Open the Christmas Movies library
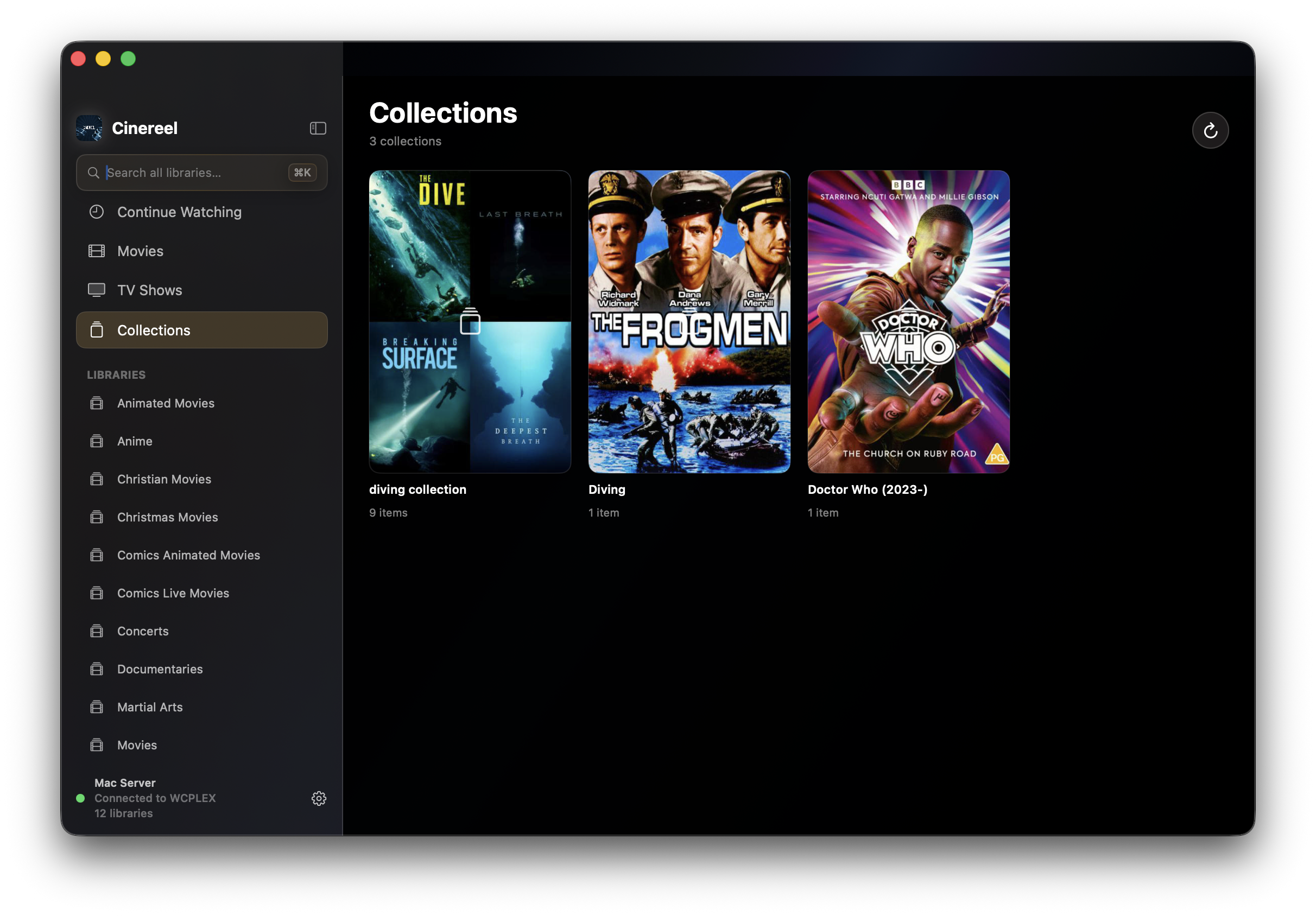The height and width of the screenshot is (916, 1316). click(x=202, y=517)
